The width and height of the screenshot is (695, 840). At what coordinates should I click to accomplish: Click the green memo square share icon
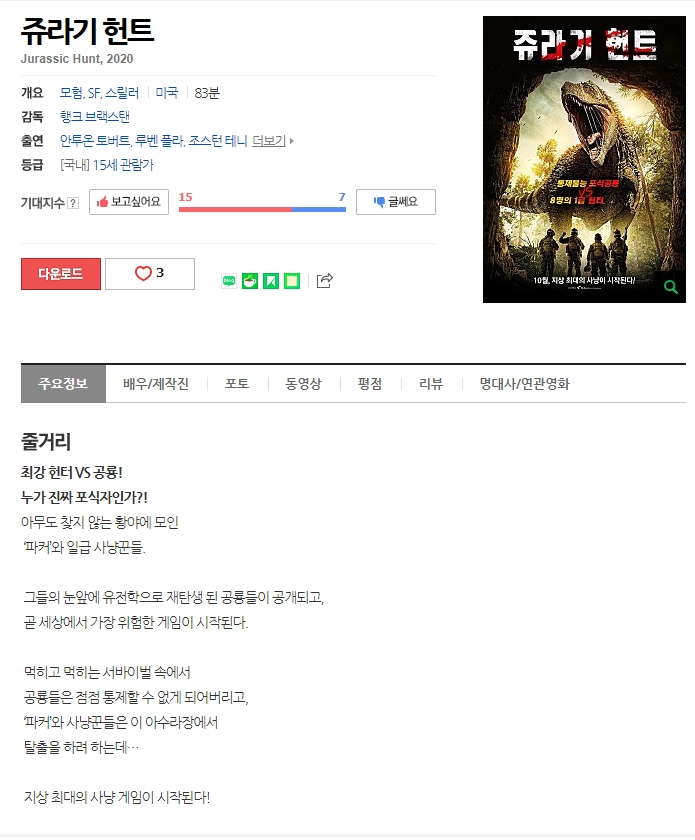(x=292, y=281)
